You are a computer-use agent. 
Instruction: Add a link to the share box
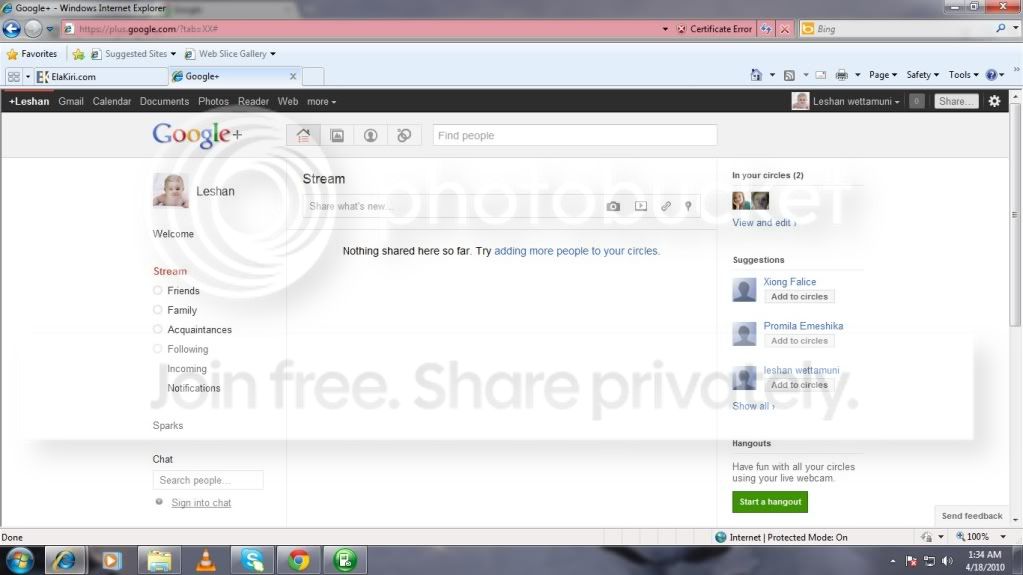pos(665,206)
